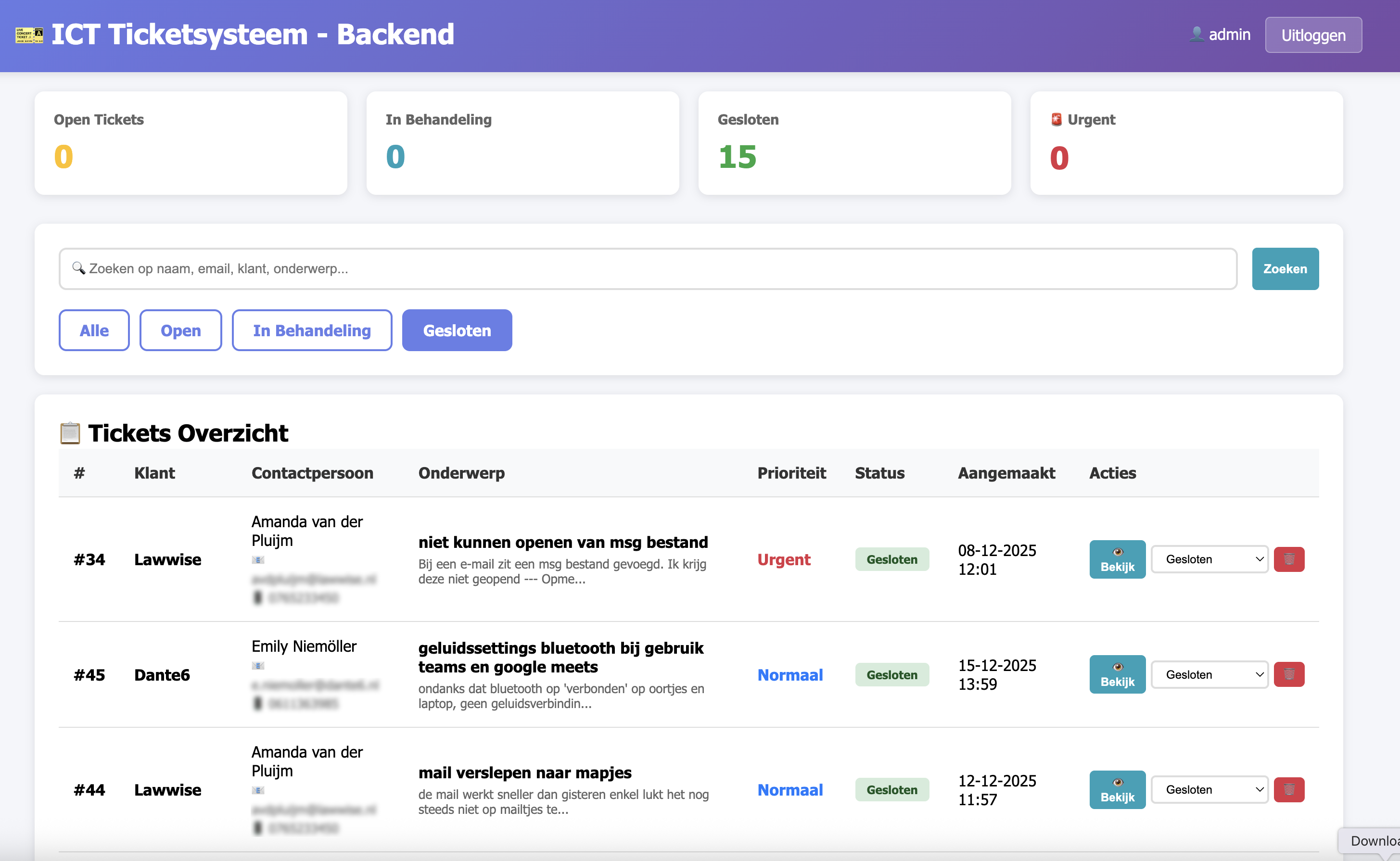Filter tickets by Open status
This screenshot has height=861, width=1400.
pyautogui.click(x=180, y=330)
